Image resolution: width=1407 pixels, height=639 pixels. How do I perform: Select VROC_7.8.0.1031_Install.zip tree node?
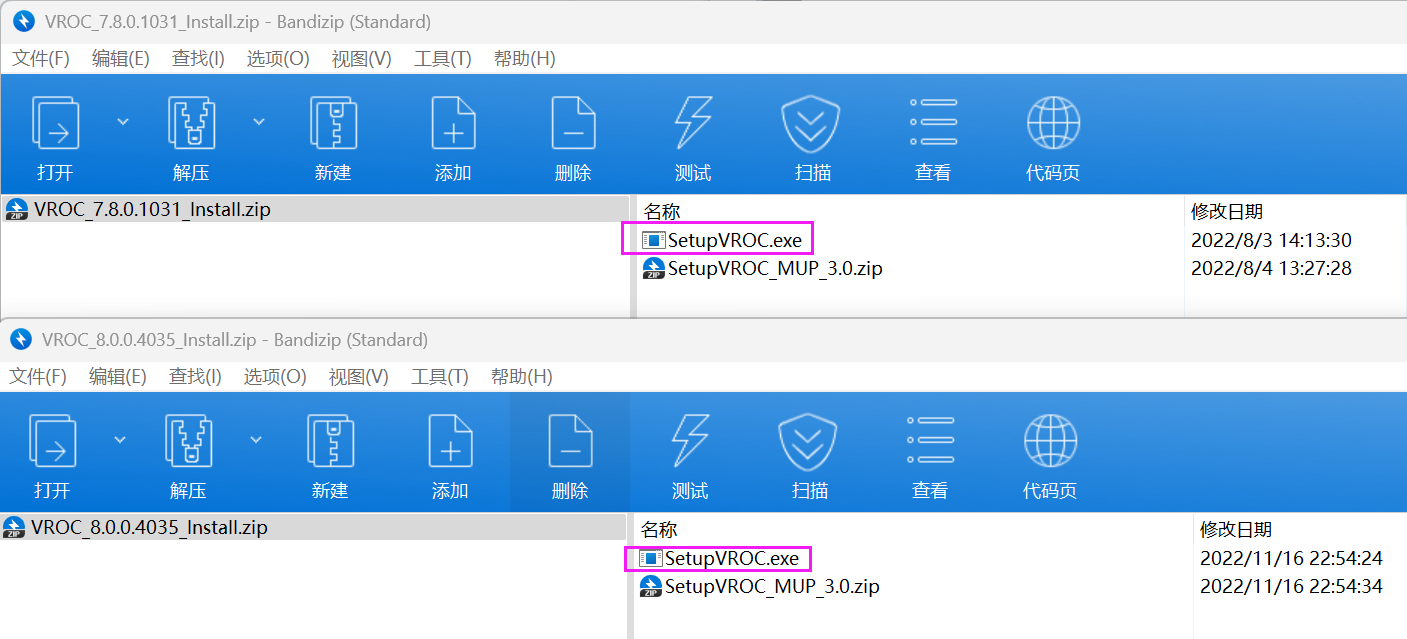tap(152, 209)
